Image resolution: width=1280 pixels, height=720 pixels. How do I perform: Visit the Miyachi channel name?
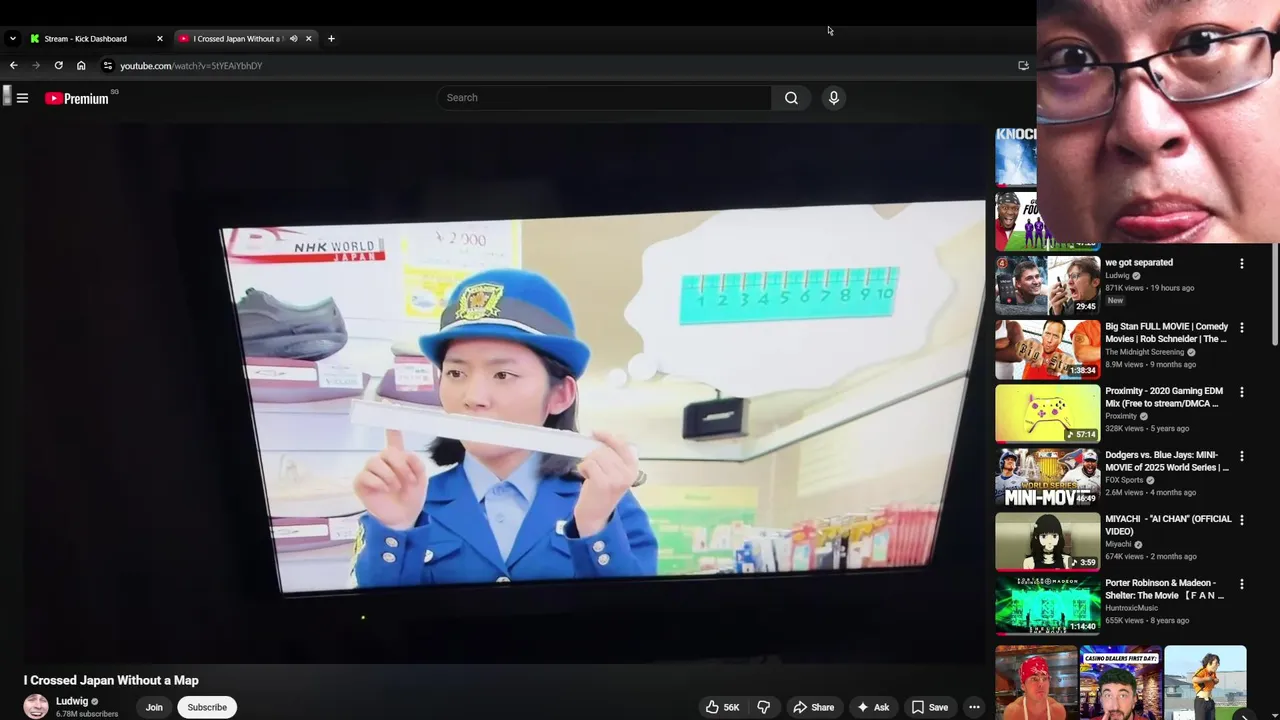point(1118,544)
